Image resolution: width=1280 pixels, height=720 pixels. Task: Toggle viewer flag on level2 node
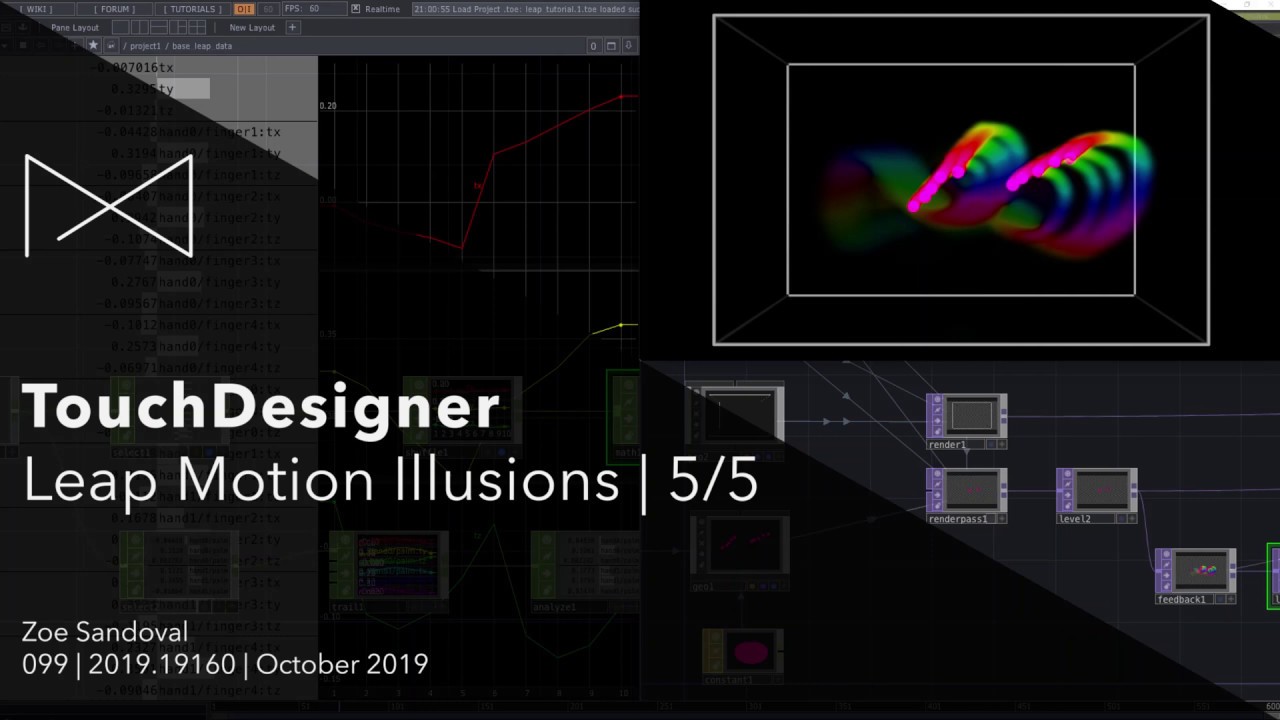click(x=1068, y=474)
